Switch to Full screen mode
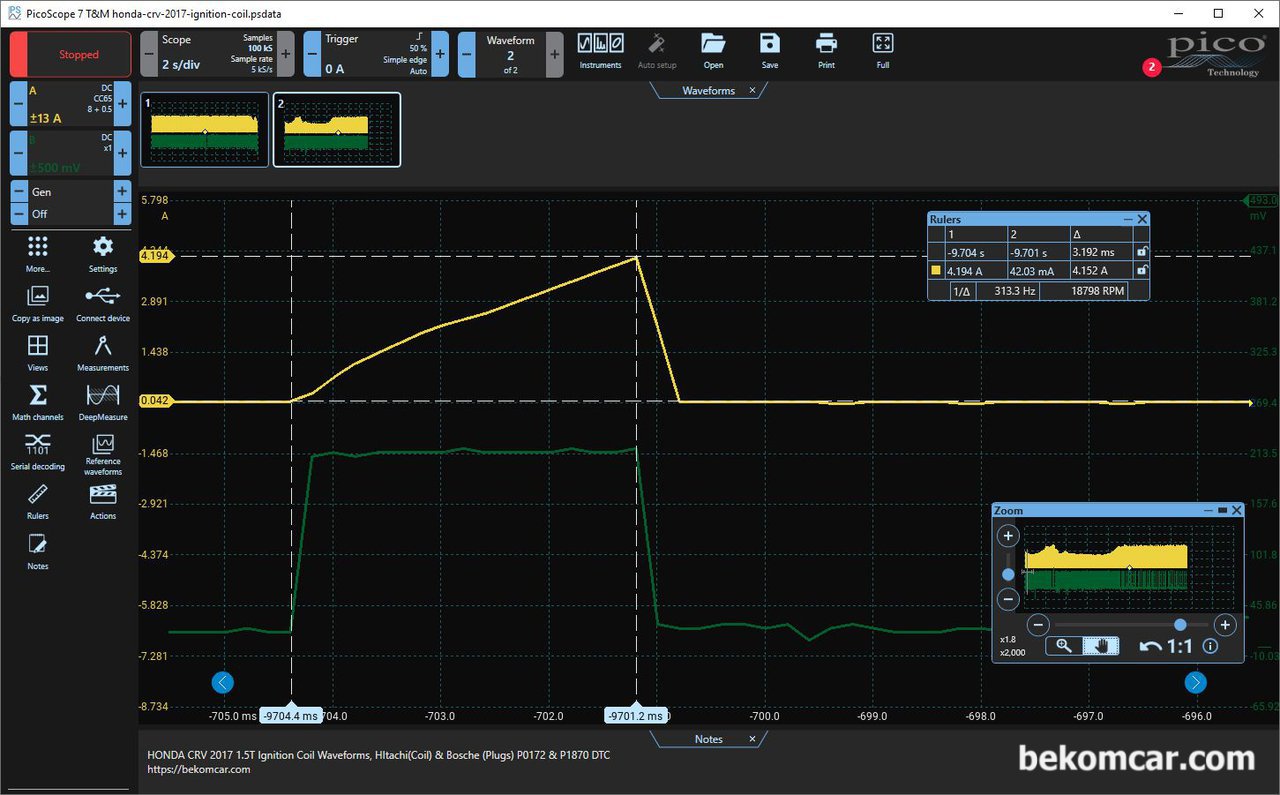Image resolution: width=1280 pixels, height=795 pixels. coord(882,50)
